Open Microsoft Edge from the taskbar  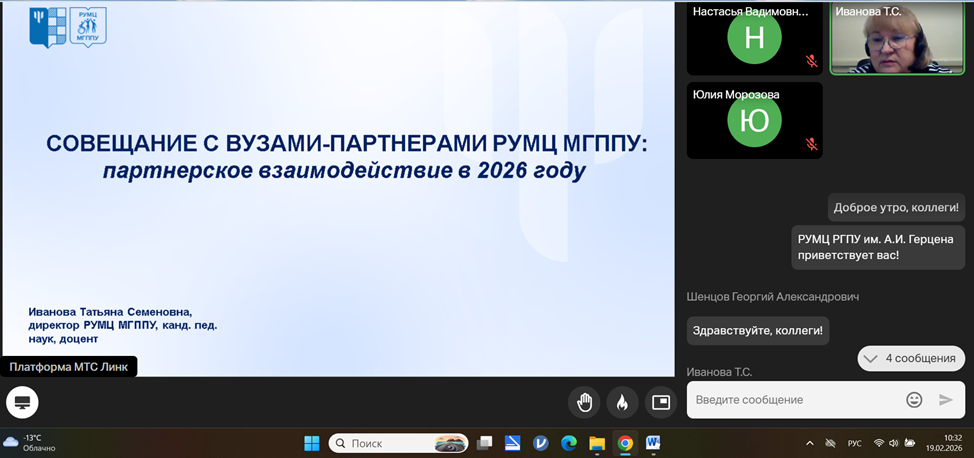click(569, 443)
